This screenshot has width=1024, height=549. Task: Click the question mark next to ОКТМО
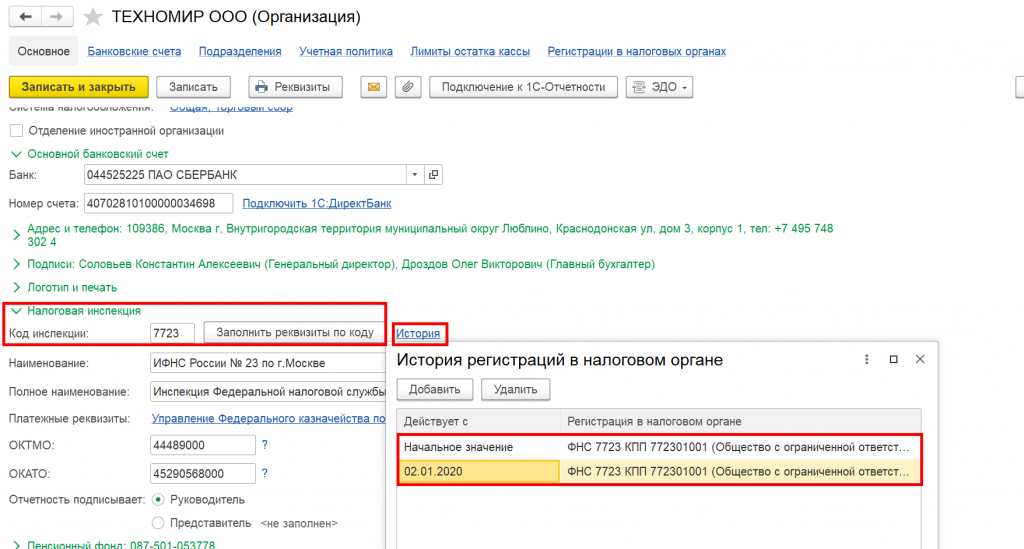[x=264, y=445]
